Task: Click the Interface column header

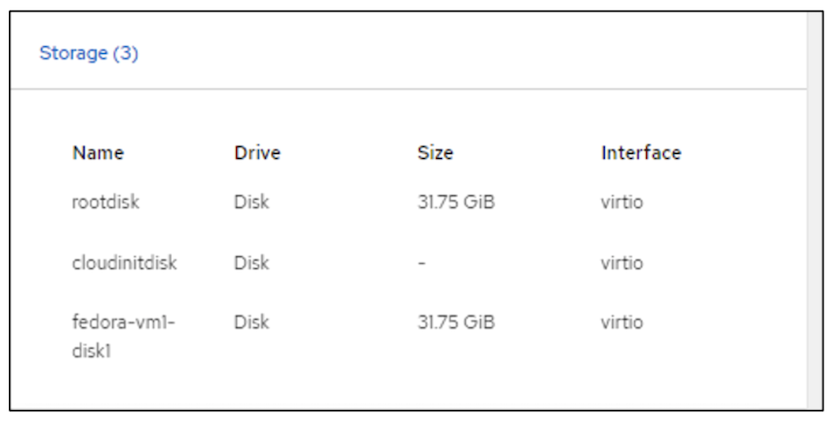Action: [x=641, y=153]
